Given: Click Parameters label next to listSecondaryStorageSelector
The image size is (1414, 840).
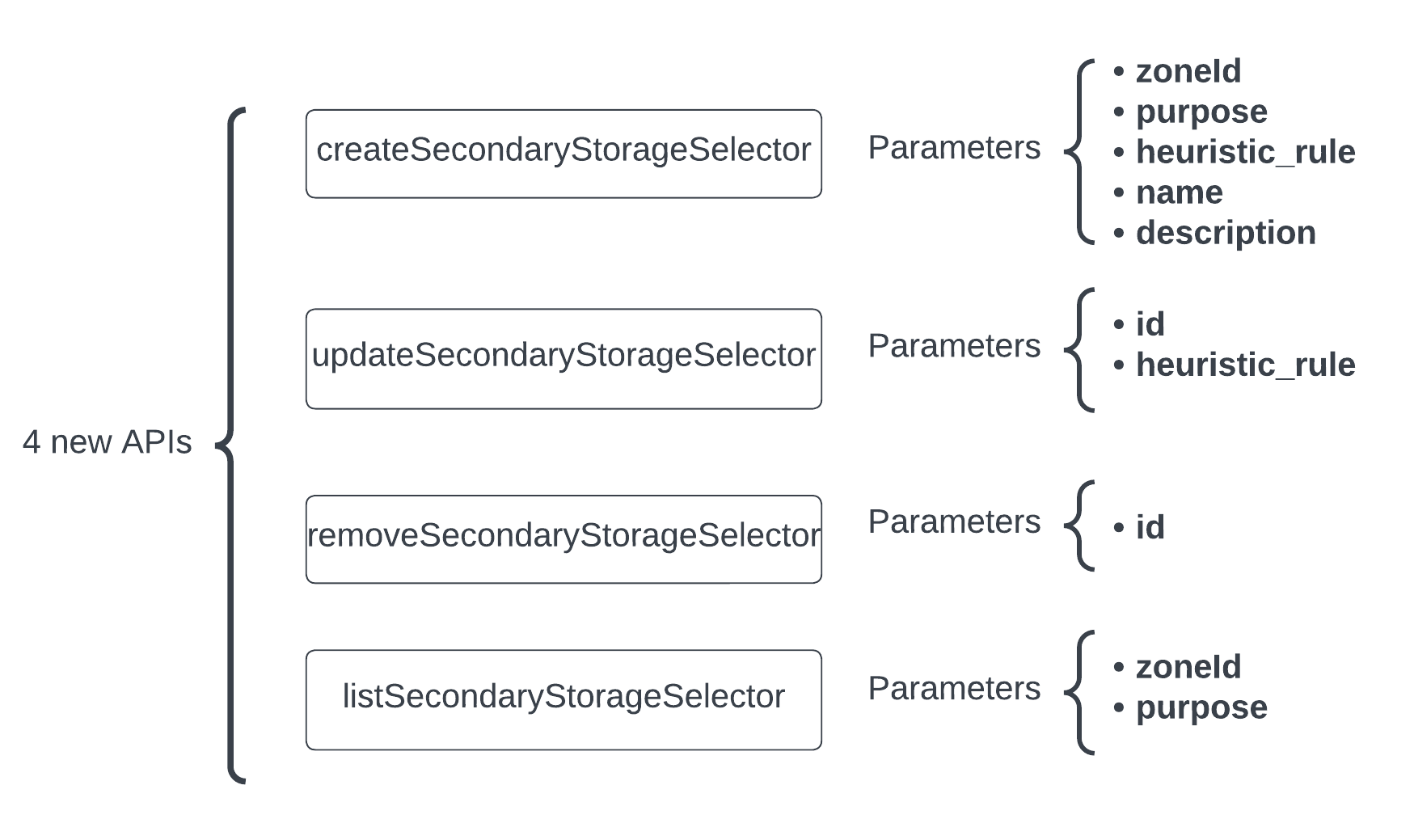Looking at the screenshot, I should [x=954, y=689].
